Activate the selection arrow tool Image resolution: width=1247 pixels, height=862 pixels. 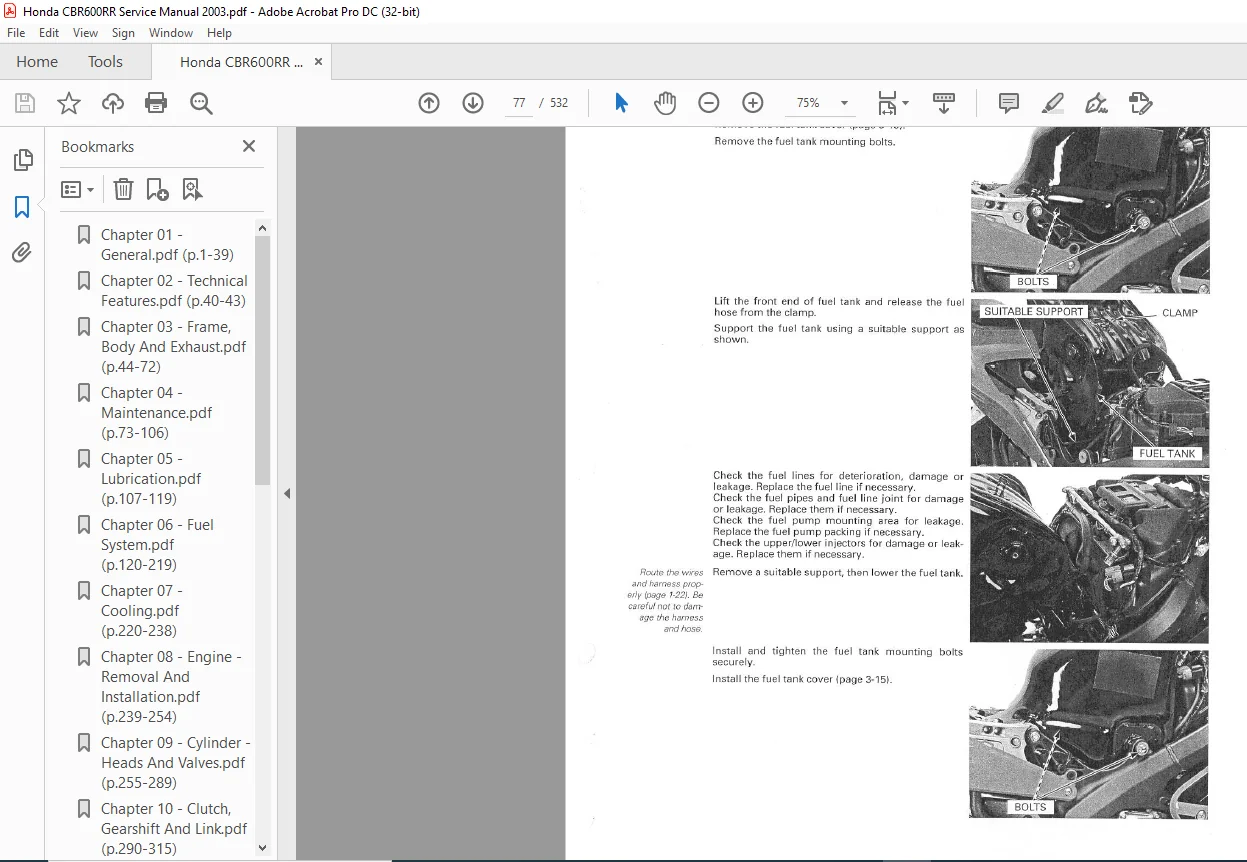[621, 103]
